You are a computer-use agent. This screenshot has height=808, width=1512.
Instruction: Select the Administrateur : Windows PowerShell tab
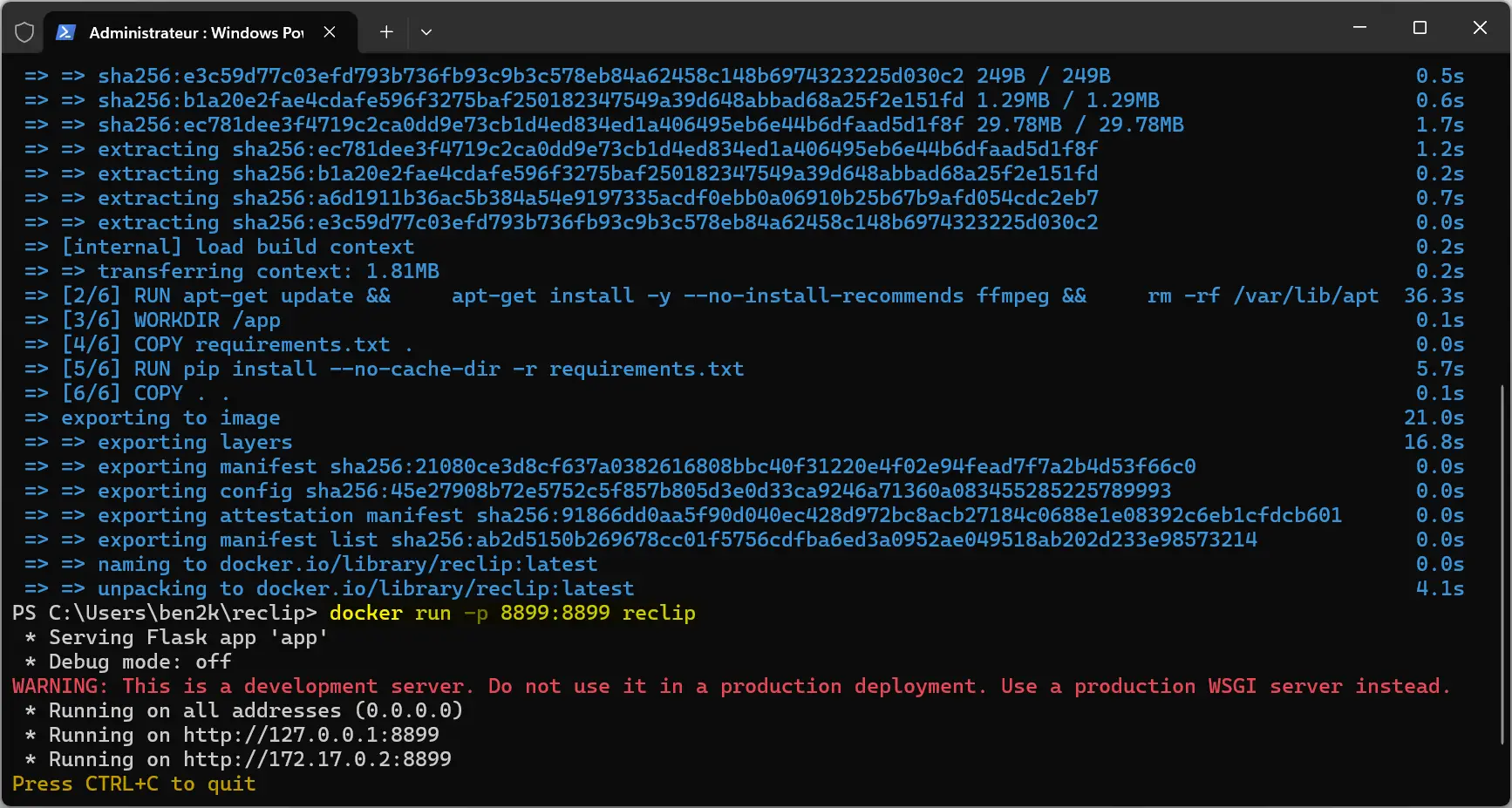(x=195, y=32)
